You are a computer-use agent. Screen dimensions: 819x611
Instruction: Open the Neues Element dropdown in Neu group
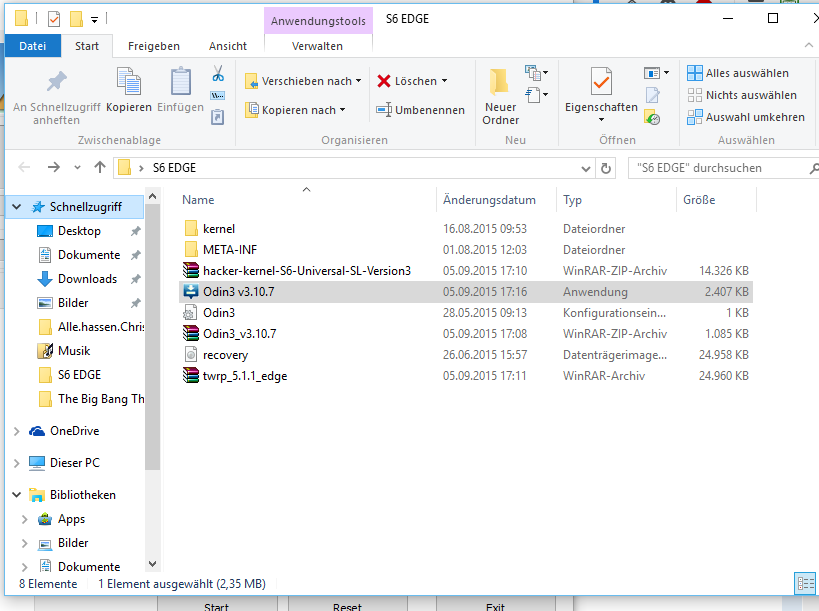[536, 73]
